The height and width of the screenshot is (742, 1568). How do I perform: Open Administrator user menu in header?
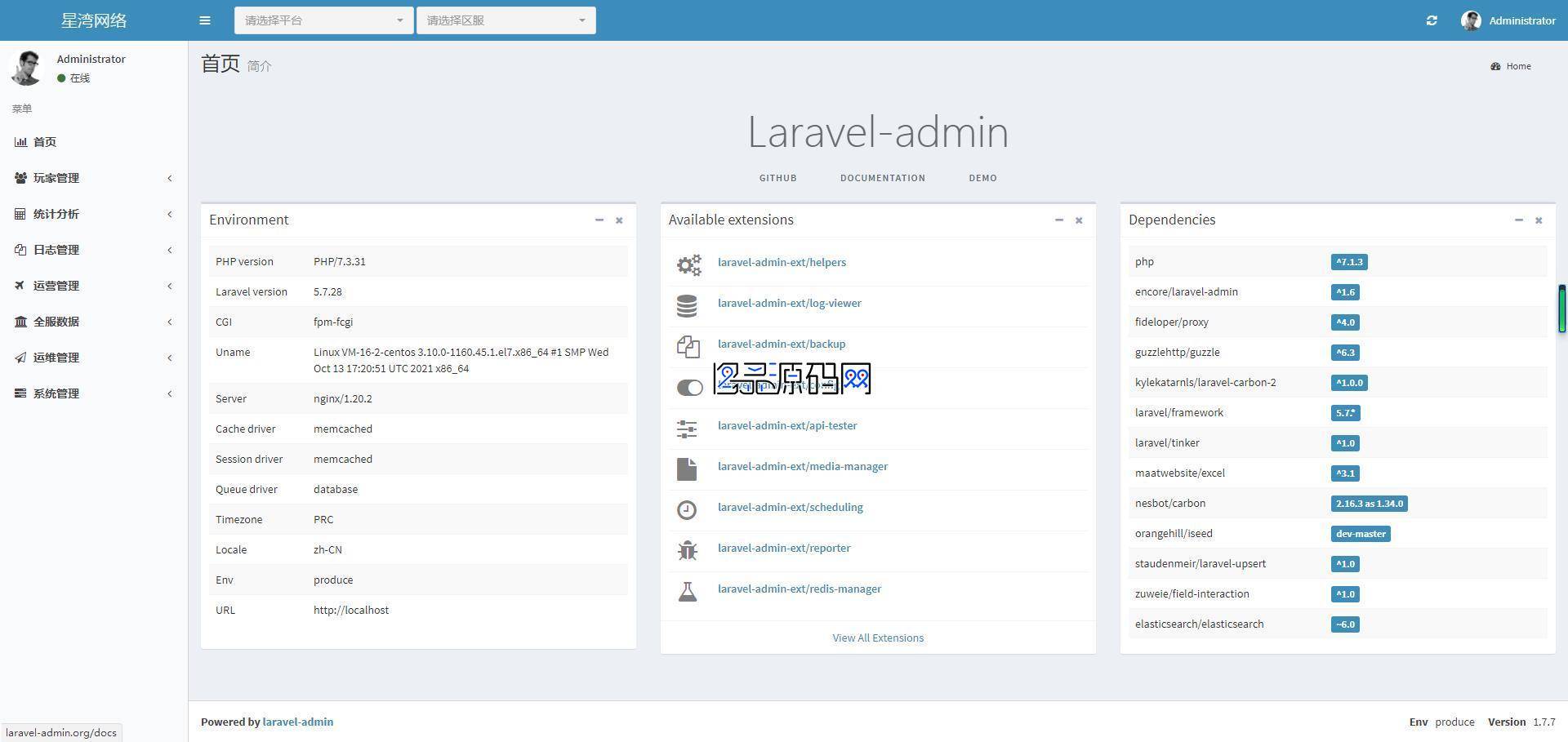1508,20
